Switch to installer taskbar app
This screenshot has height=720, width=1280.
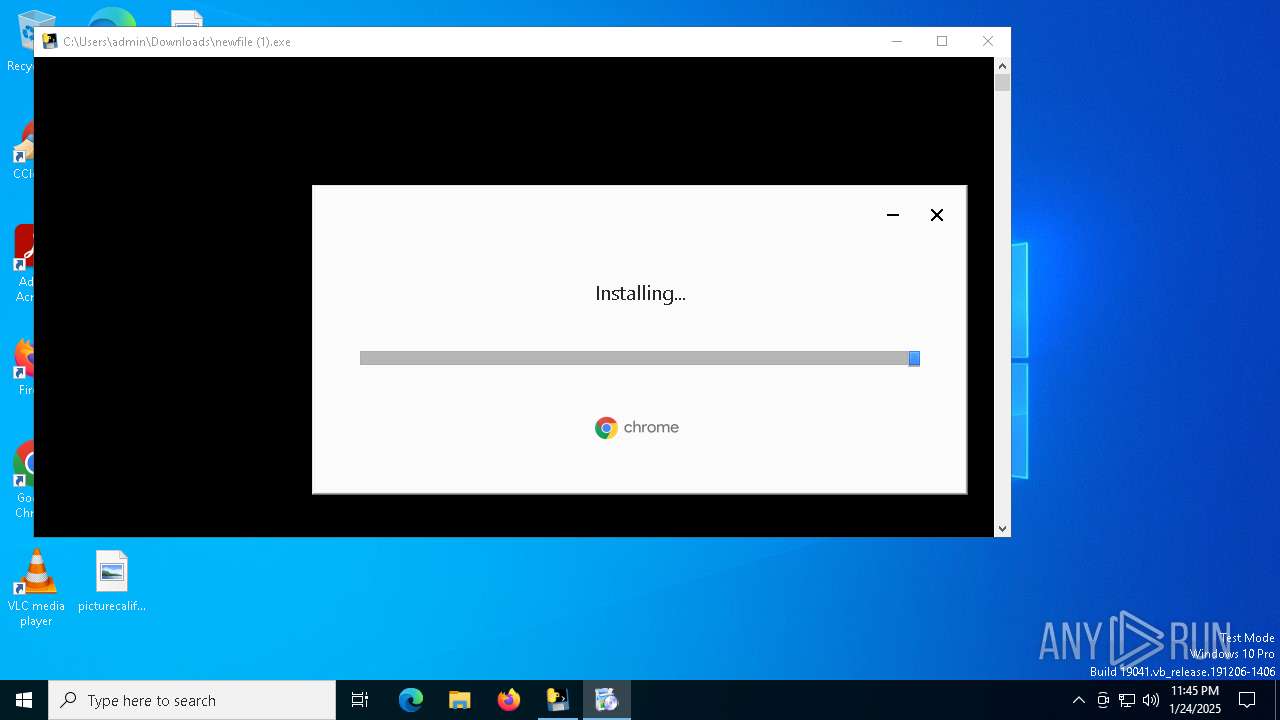607,700
